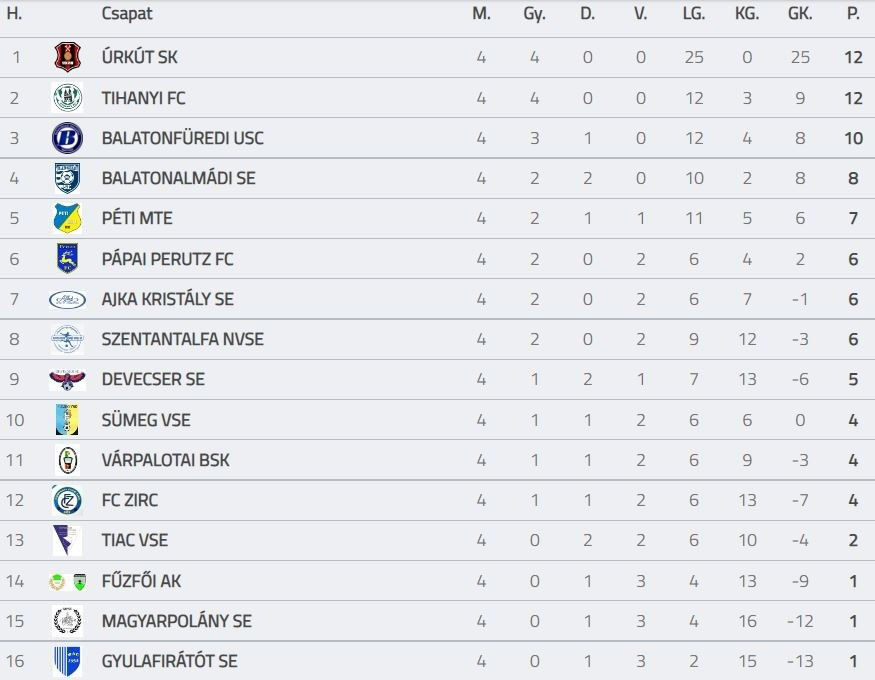Click the GK. goal difference header
875x680 pixels.
click(800, 14)
